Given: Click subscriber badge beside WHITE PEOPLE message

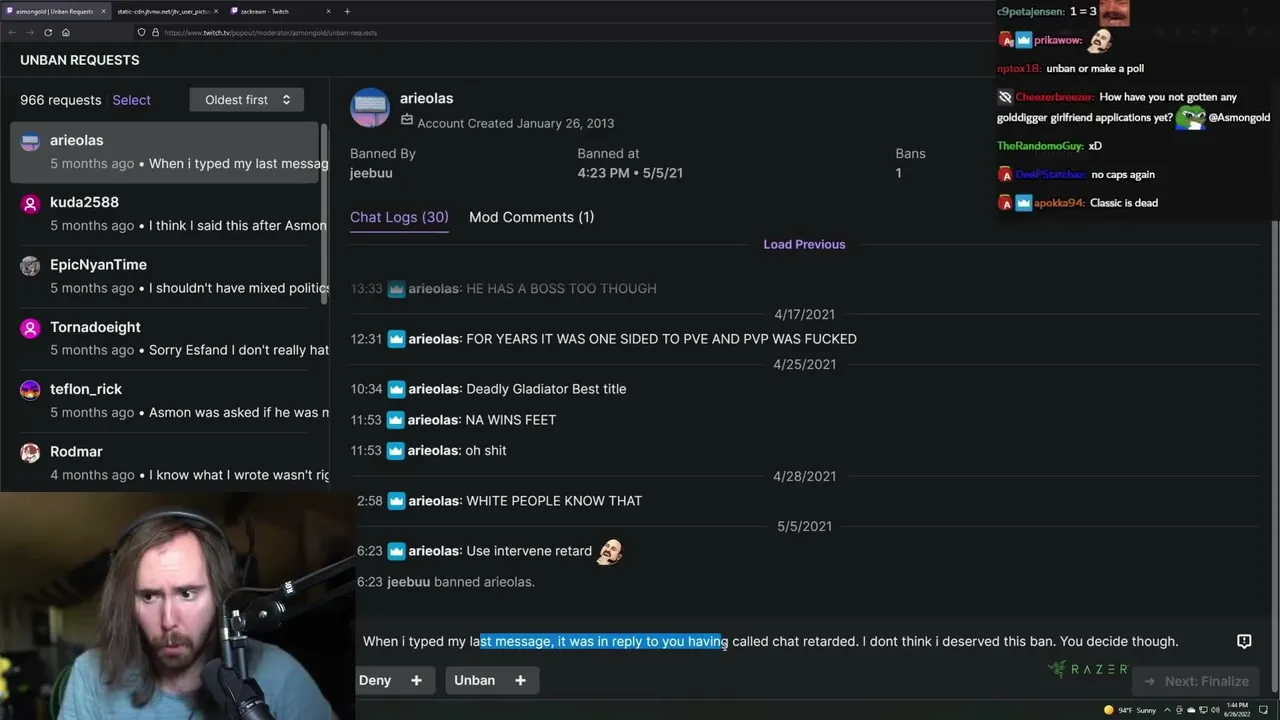Looking at the screenshot, I should click(396, 501).
